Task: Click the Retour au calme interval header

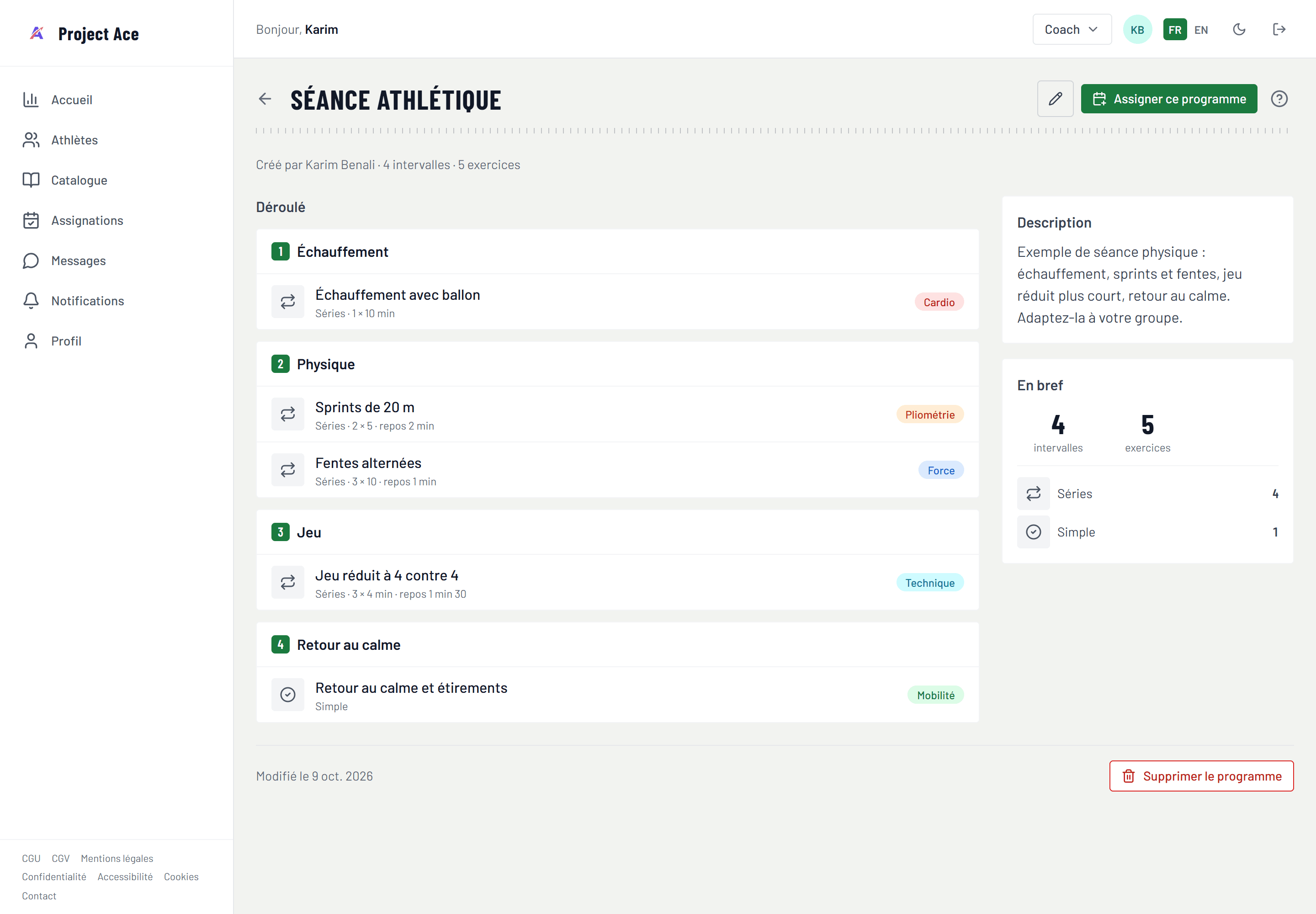Action: click(617, 645)
